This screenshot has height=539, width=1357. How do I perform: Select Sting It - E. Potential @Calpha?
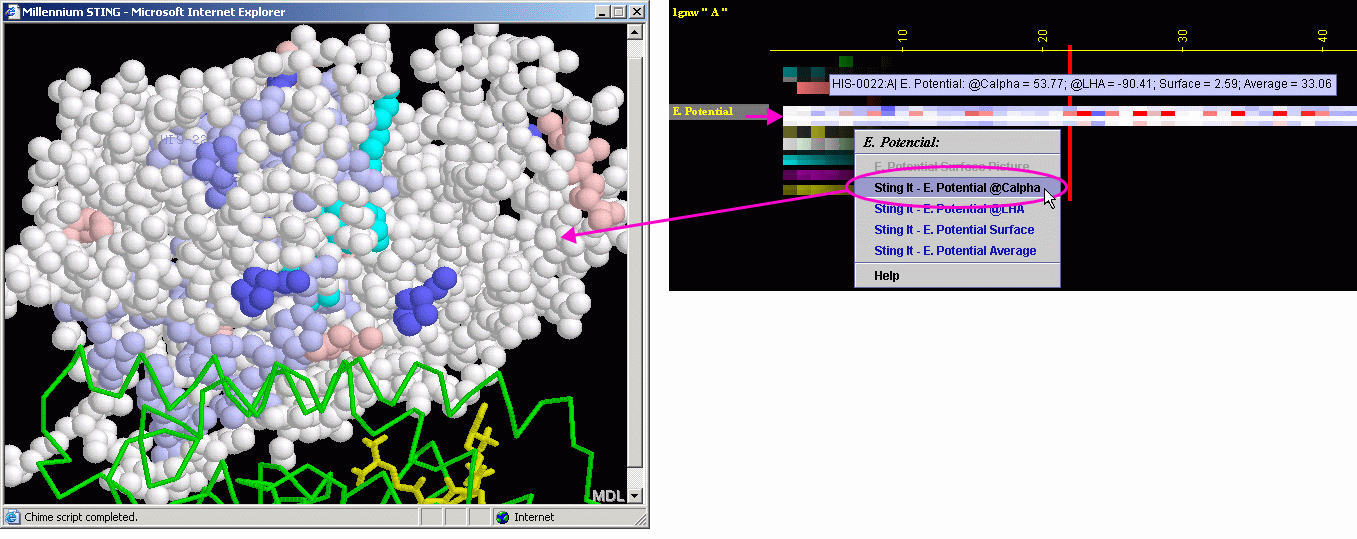pyautogui.click(x=956, y=188)
